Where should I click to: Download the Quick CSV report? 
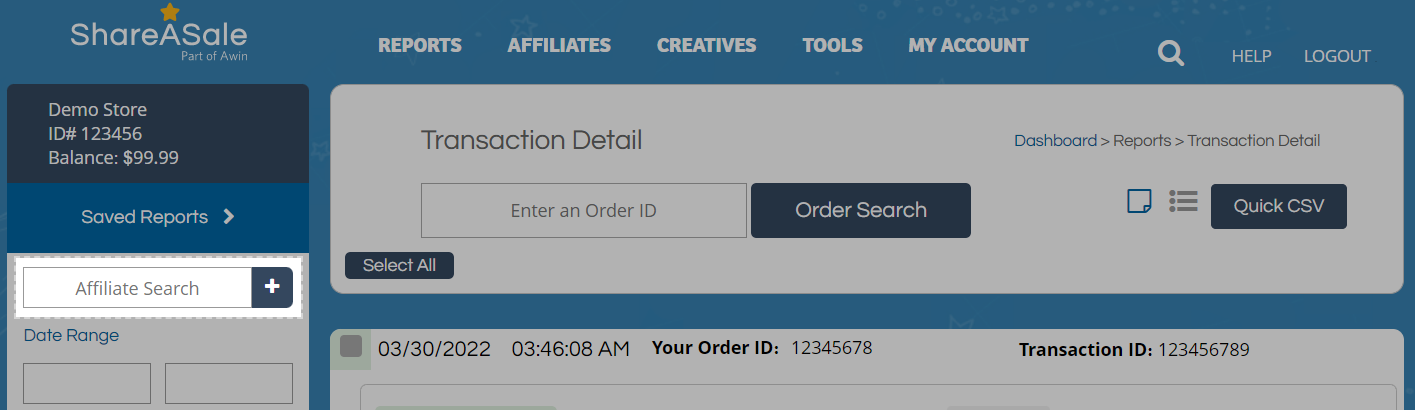point(1278,206)
